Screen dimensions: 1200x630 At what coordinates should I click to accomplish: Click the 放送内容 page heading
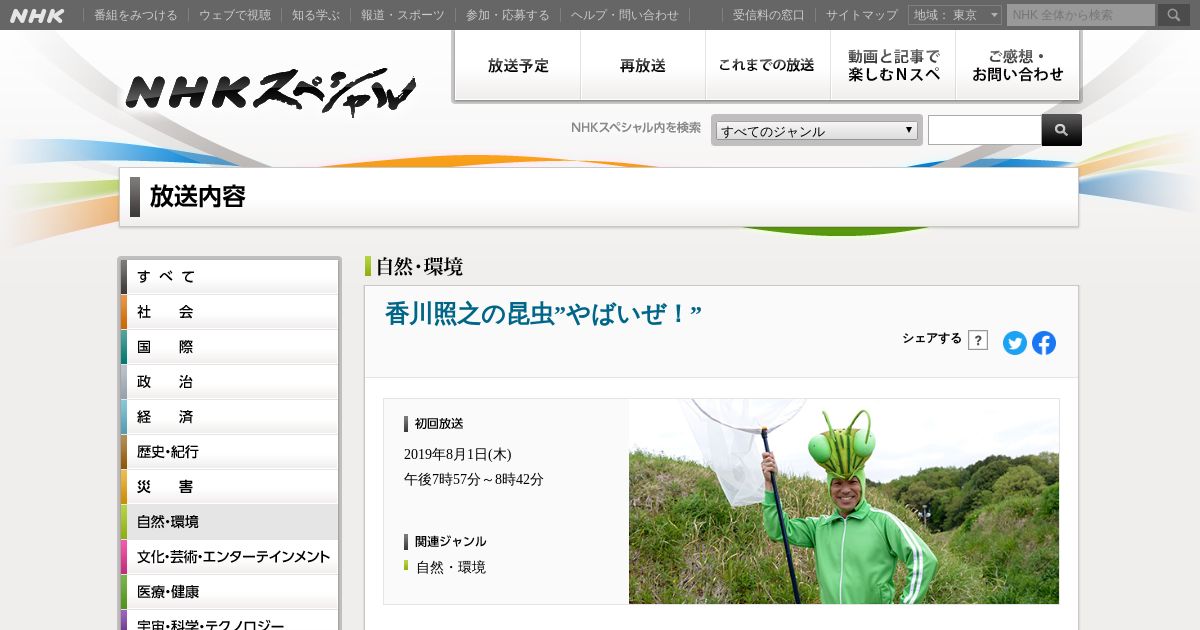pyautogui.click(x=198, y=196)
